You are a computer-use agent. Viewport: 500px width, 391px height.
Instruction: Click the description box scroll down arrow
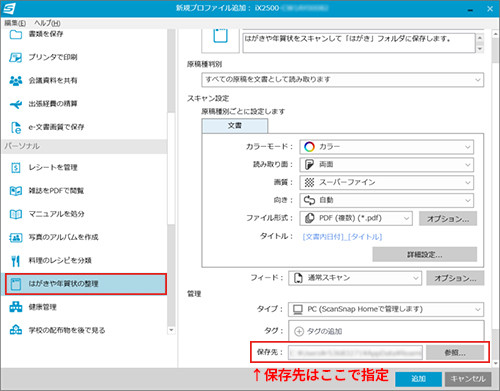[x=480, y=48]
